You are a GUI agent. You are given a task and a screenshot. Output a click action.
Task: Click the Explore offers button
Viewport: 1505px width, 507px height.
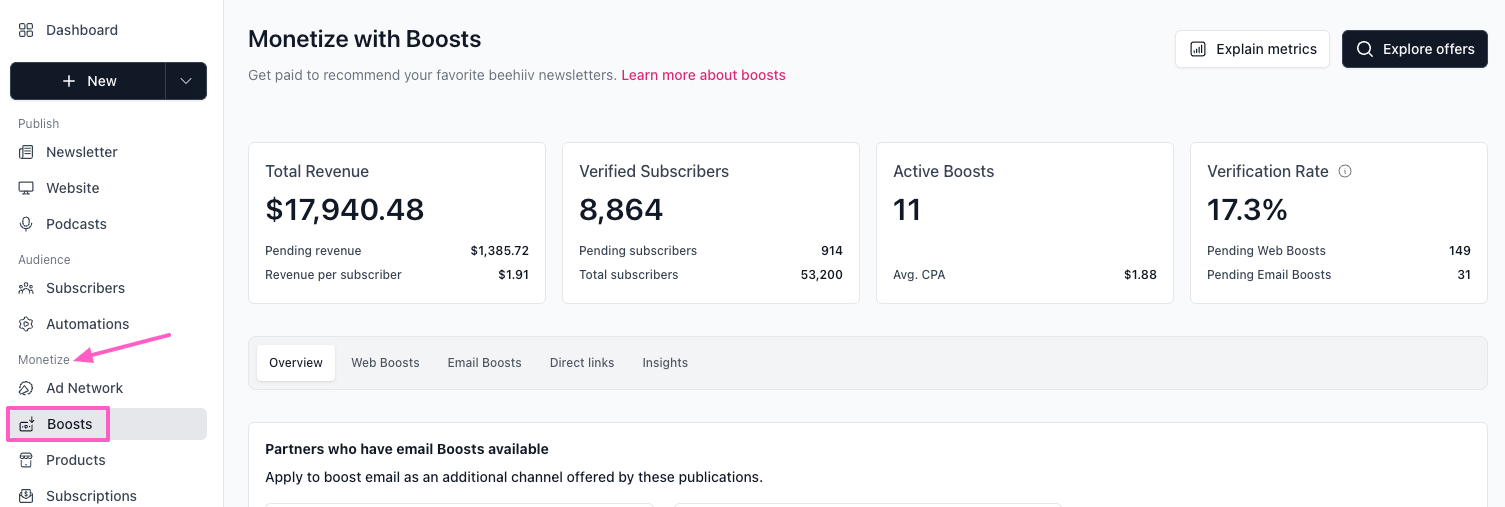click(1414, 49)
